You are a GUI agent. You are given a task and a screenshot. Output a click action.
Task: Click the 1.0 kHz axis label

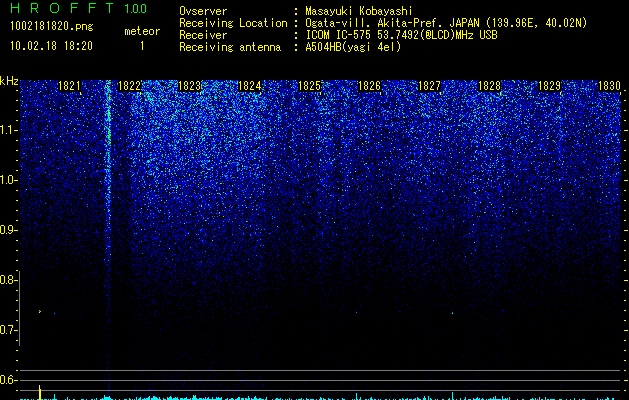8,180
